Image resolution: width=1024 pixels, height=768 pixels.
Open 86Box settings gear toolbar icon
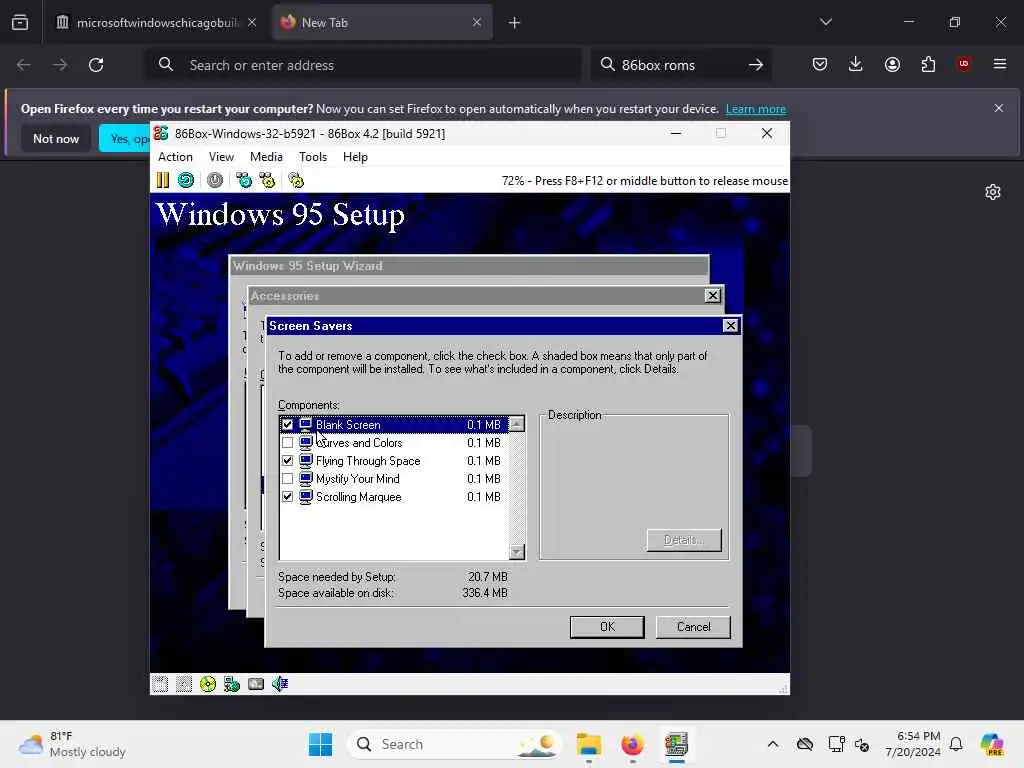pos(296,180)
